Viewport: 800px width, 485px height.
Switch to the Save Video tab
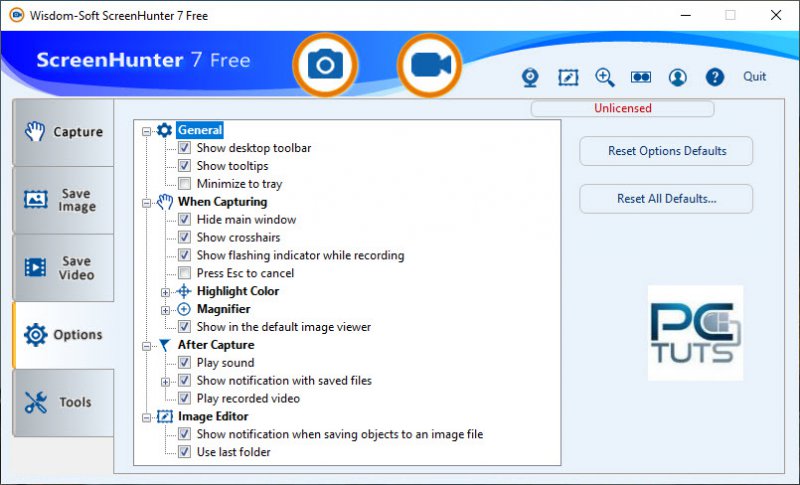click(x=63, y=268)
